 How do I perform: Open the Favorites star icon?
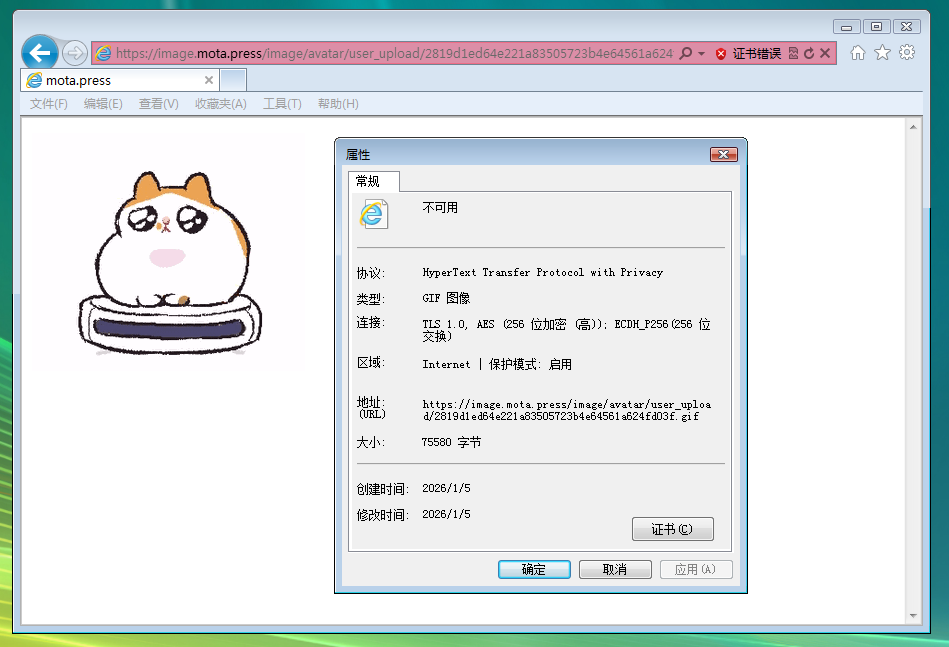click(x=882, y=53)
